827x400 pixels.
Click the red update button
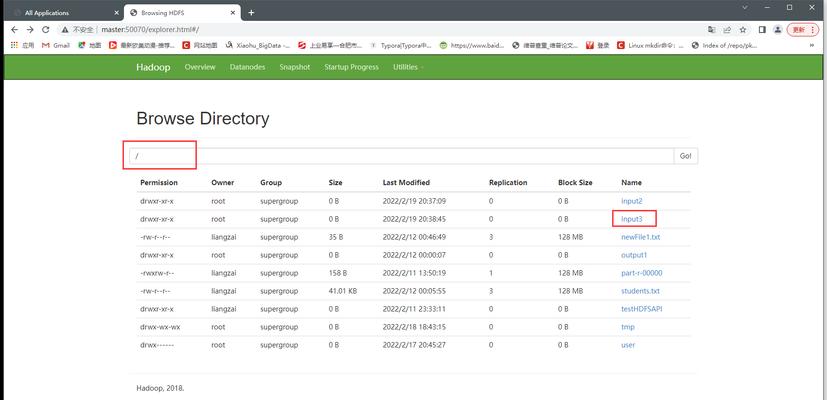(803, 30)
